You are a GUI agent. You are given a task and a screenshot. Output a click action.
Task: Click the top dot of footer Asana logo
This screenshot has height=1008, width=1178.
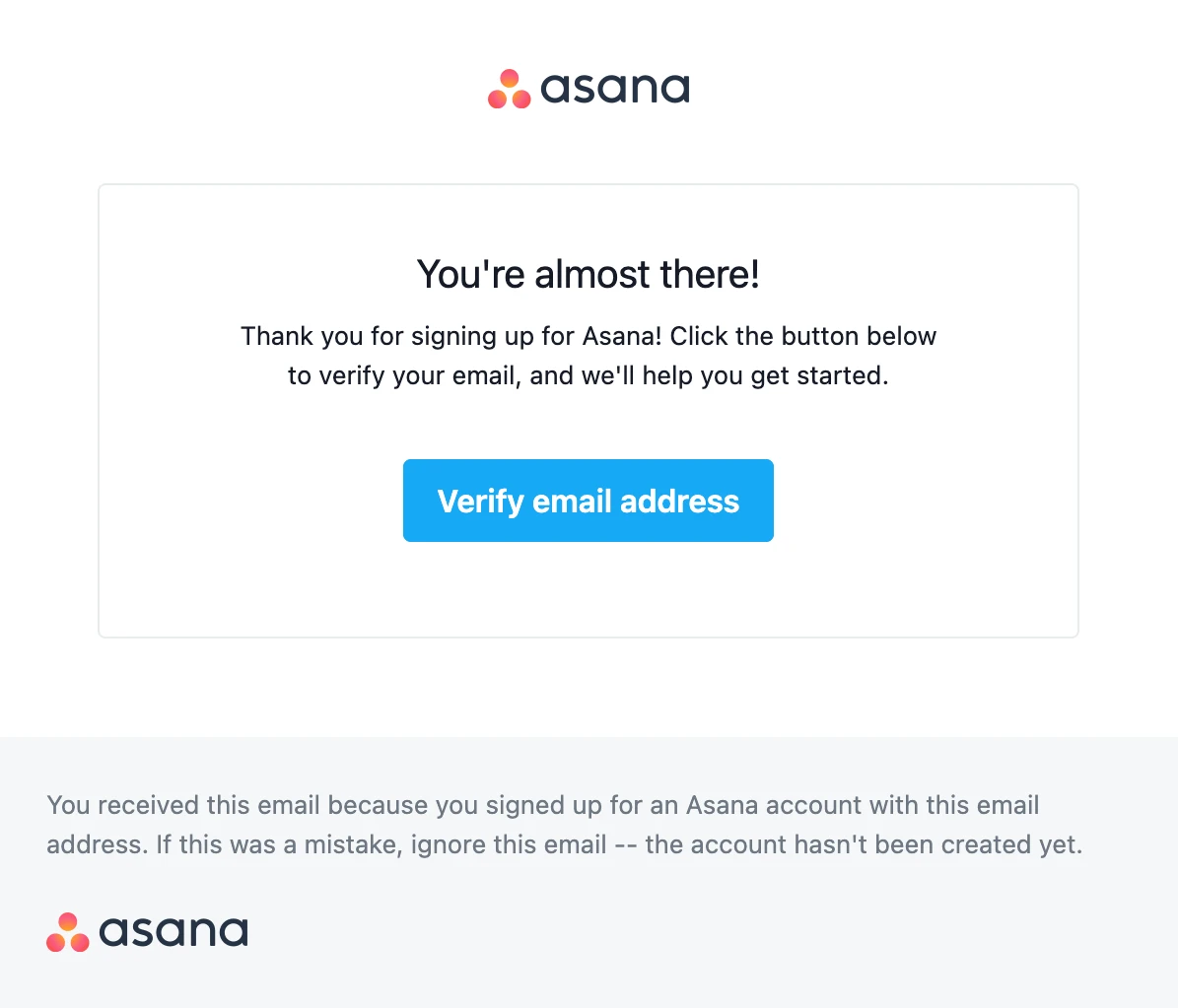(68, 922)
